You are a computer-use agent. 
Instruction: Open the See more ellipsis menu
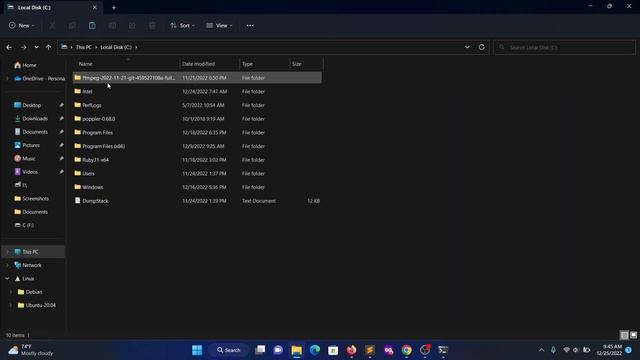250,26
